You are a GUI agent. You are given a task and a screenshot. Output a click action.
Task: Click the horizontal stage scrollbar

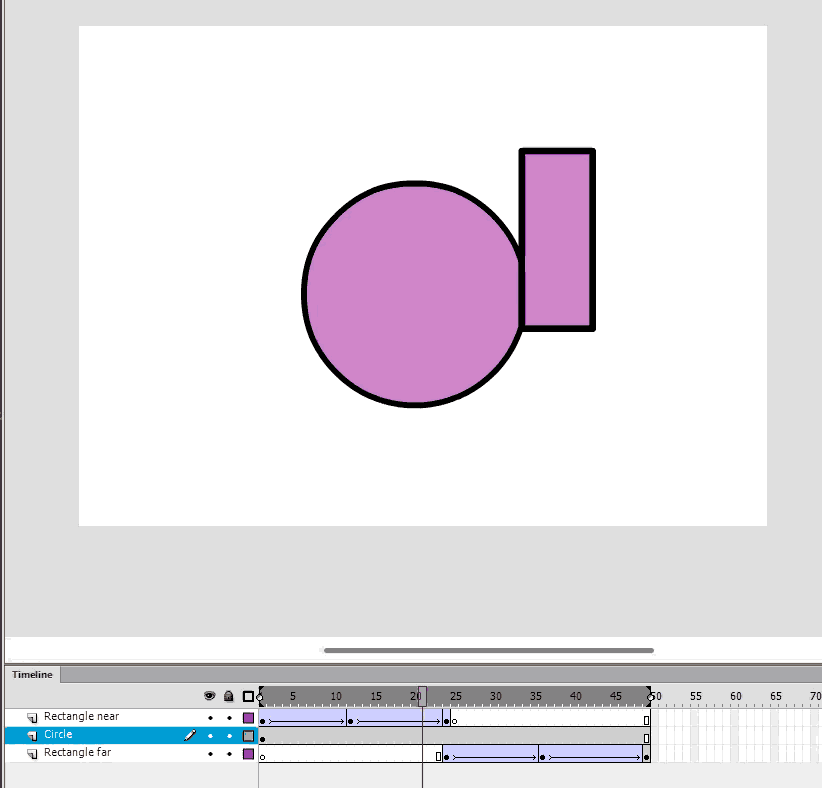click(488, 650)
